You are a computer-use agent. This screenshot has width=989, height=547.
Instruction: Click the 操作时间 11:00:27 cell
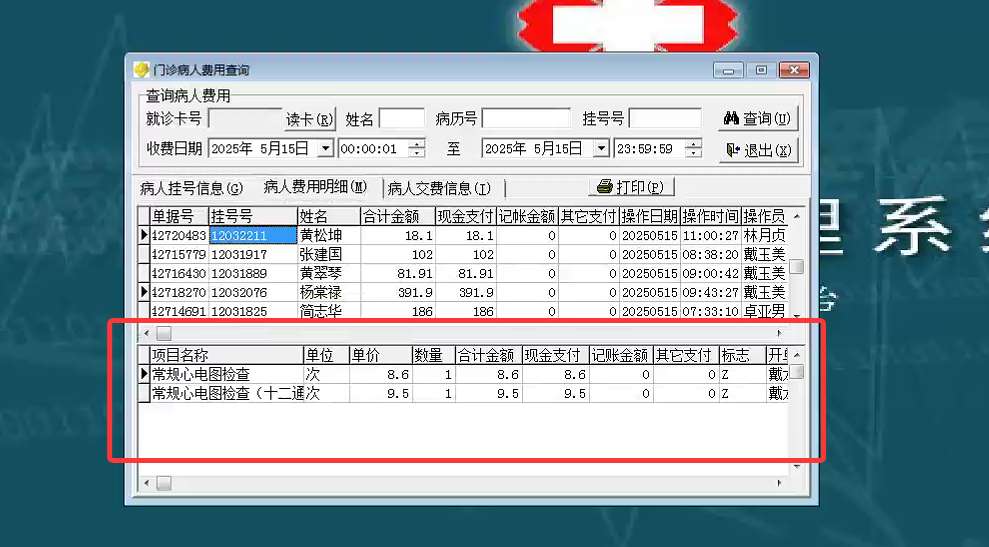click(710, 235)
